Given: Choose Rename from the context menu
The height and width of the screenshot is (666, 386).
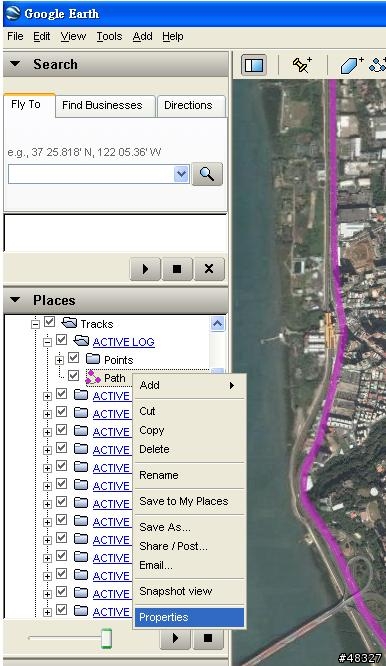Looking at the screenshot, I should point(189,475).
